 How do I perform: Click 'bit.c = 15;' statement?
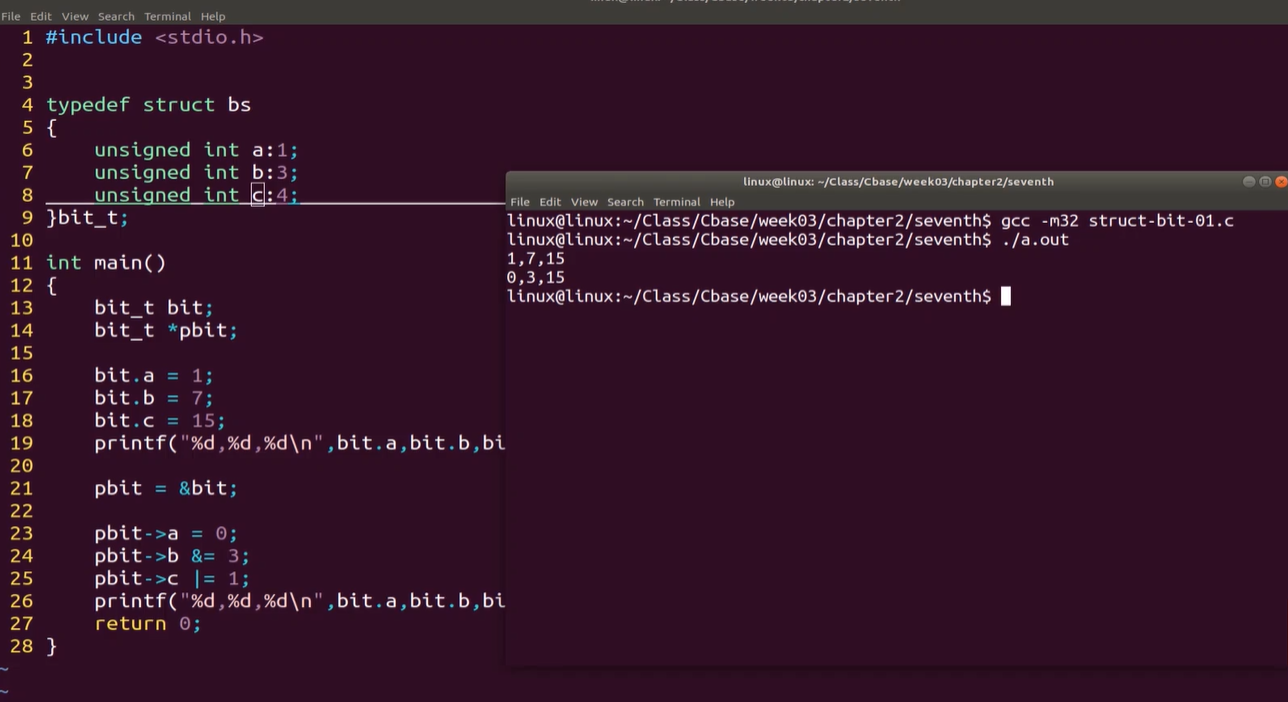tap(160, 421)
